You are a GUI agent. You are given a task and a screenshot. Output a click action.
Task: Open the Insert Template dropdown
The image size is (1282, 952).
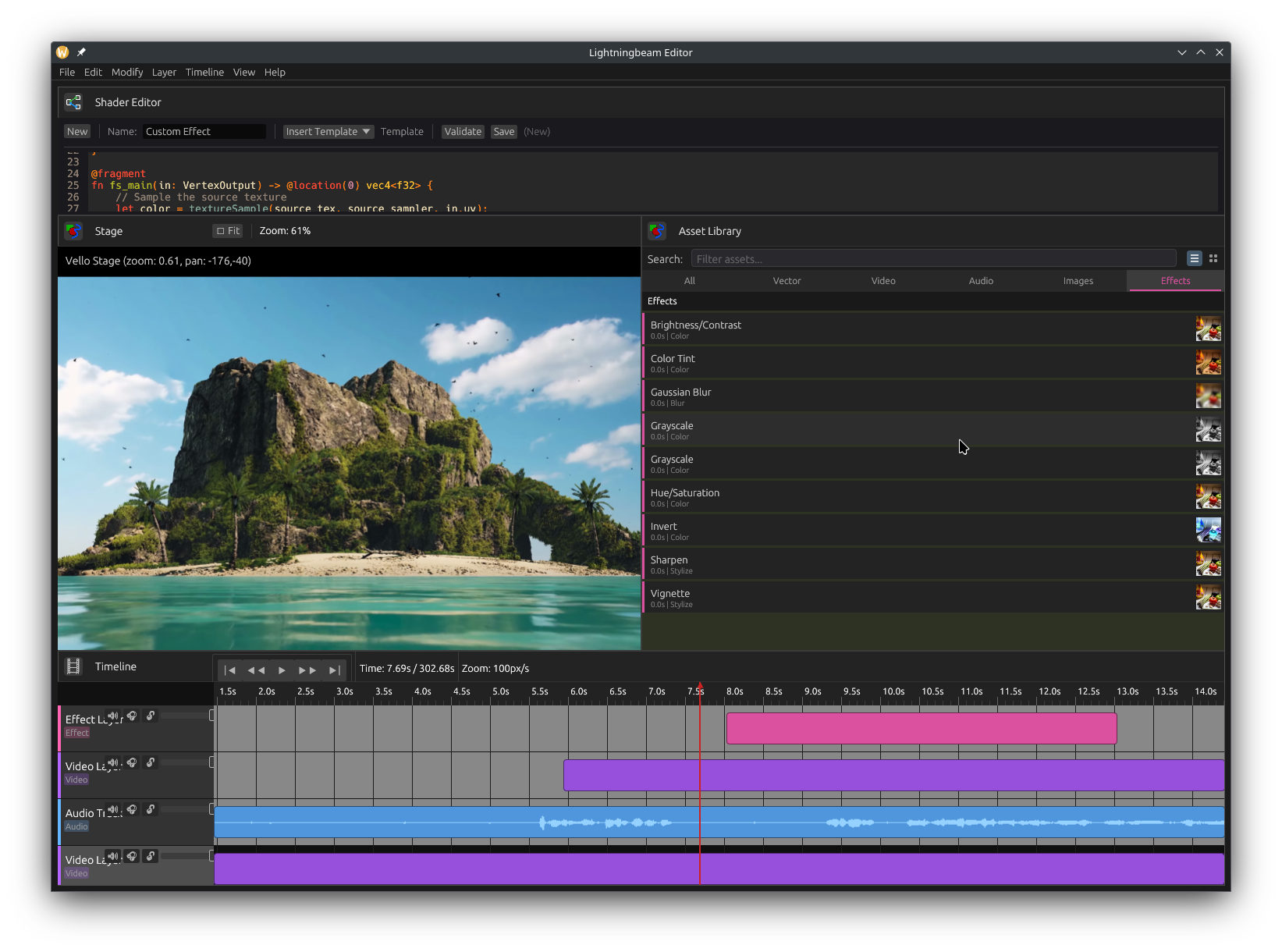[x=328, y=131]
